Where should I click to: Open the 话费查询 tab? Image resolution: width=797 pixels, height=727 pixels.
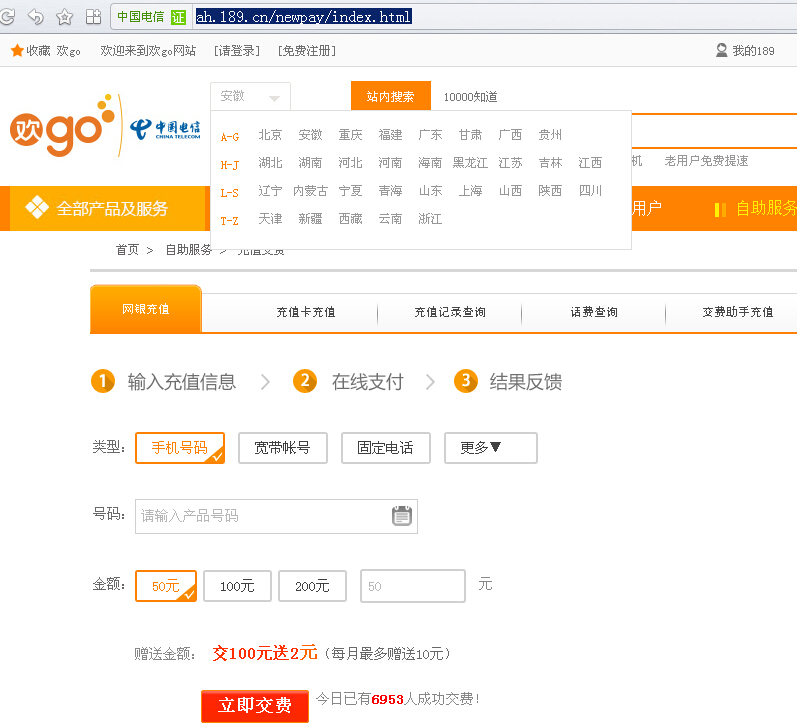(x=594, y=312)
